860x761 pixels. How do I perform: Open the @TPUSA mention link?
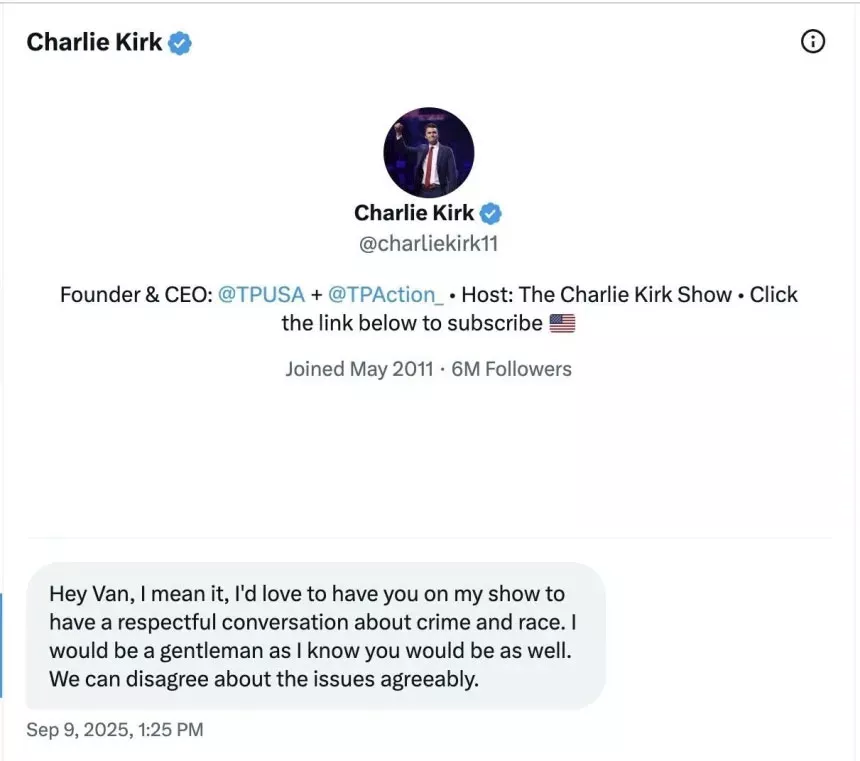pos(261,295)
